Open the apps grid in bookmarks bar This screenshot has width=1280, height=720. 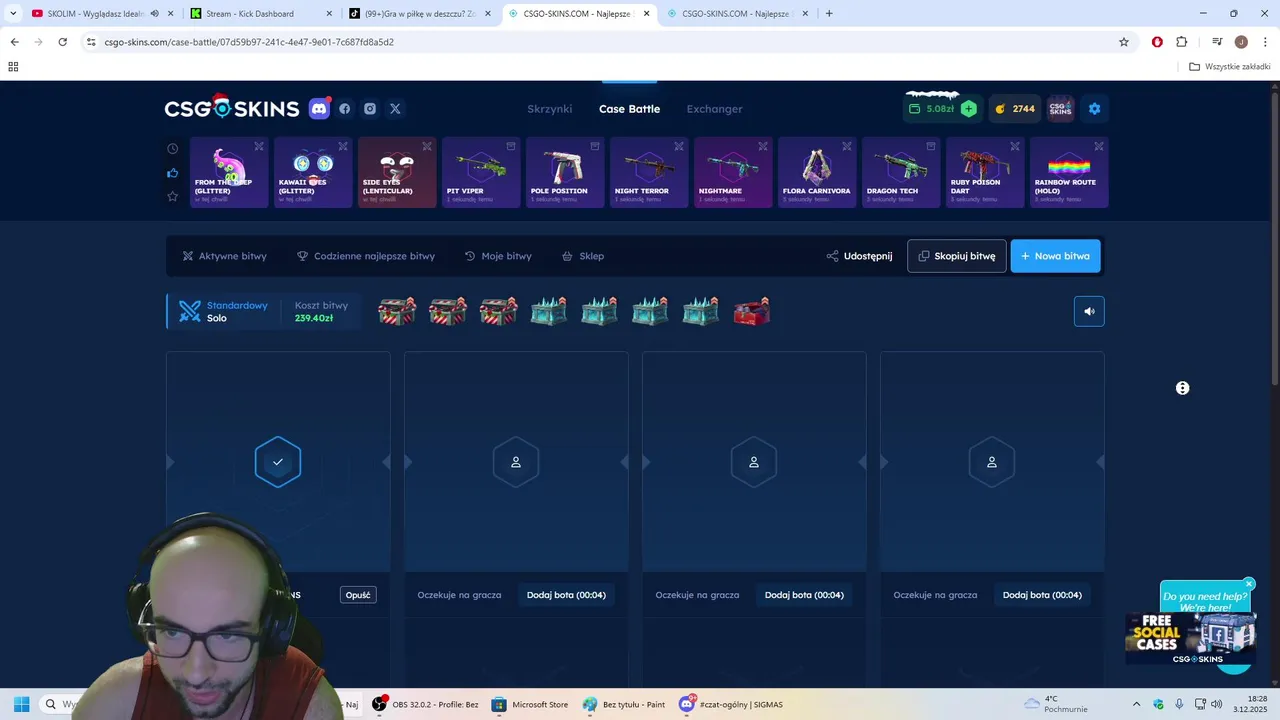click(13, 67)
